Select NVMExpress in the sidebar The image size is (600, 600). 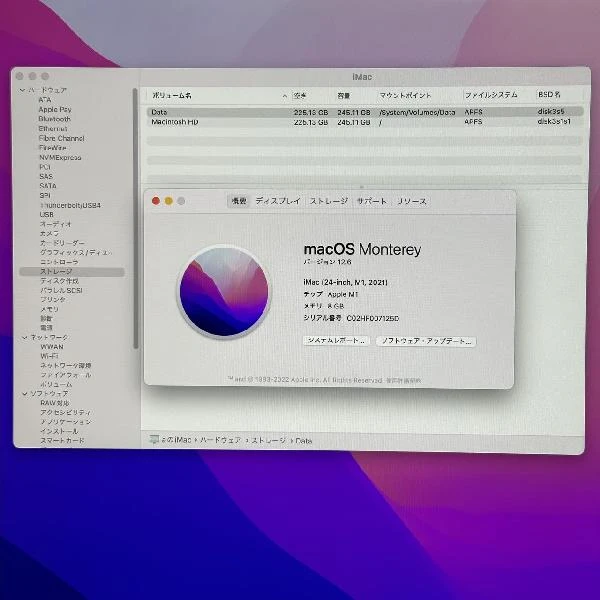[x=60, y=157]
